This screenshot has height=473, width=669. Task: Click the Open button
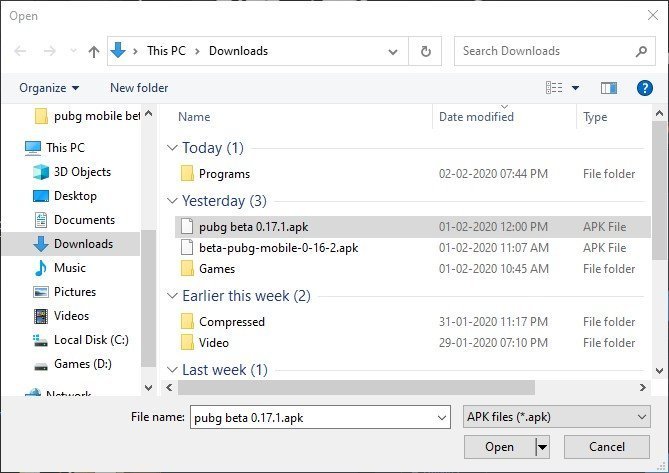click(499, 447)
